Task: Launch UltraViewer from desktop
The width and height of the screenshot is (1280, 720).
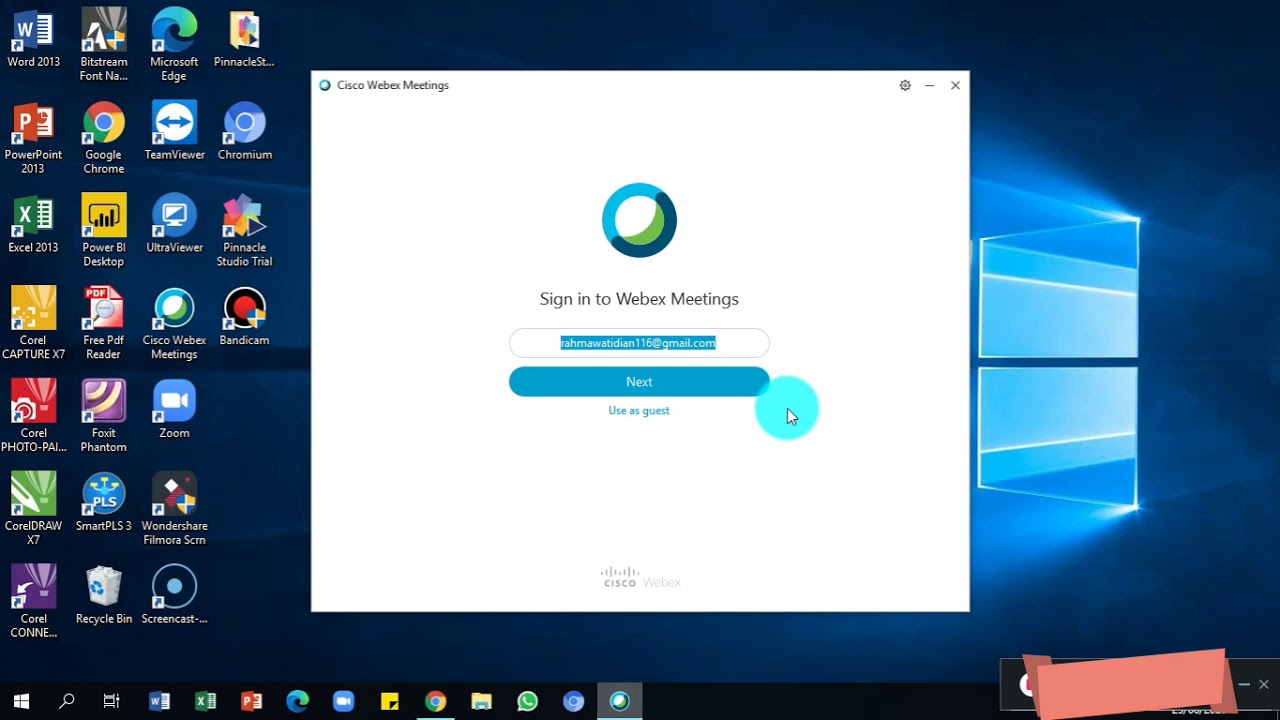Action: (174, 224)
